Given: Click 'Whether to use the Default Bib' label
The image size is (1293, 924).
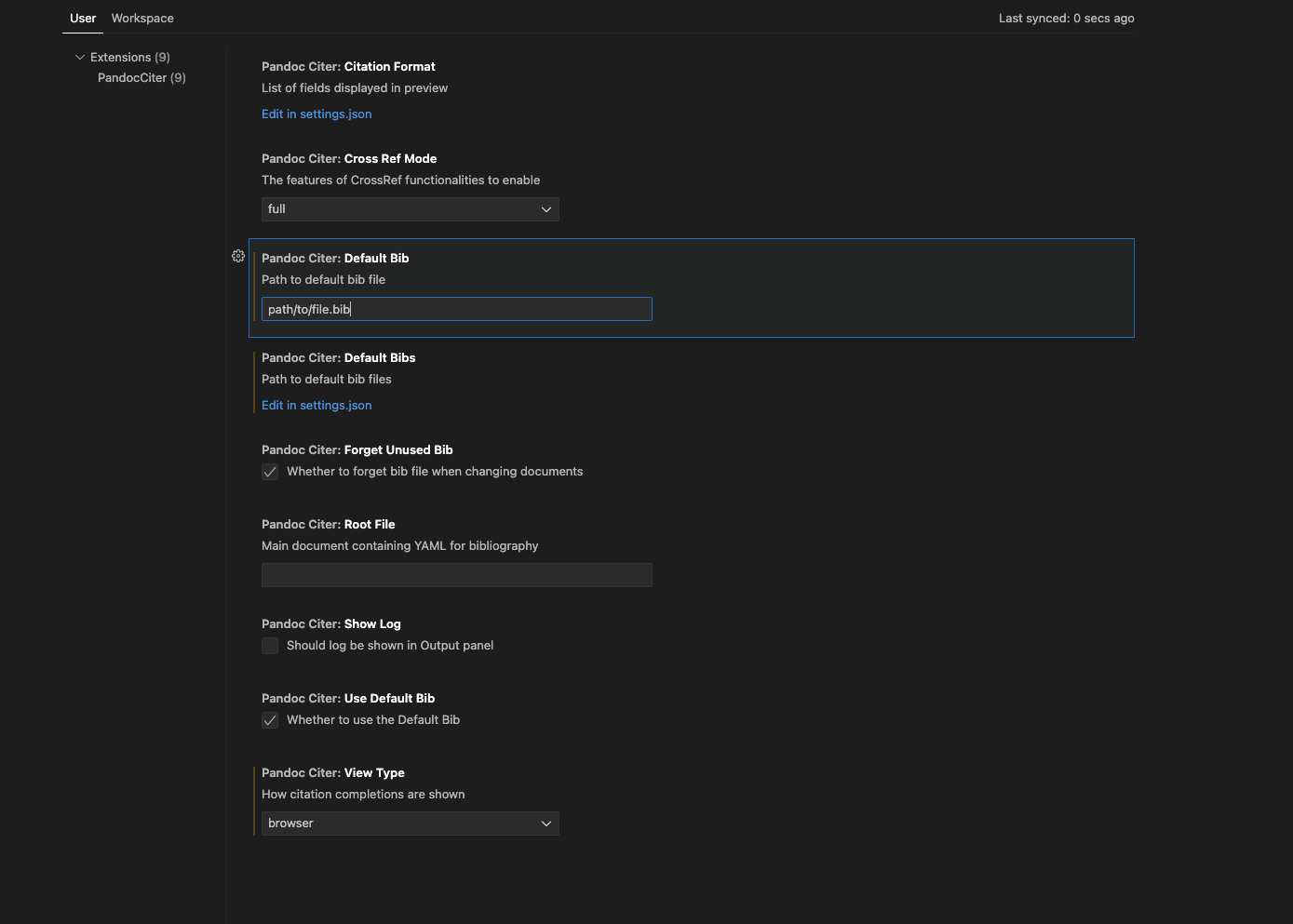Looking at the screenshot, I should click(373, 719).
